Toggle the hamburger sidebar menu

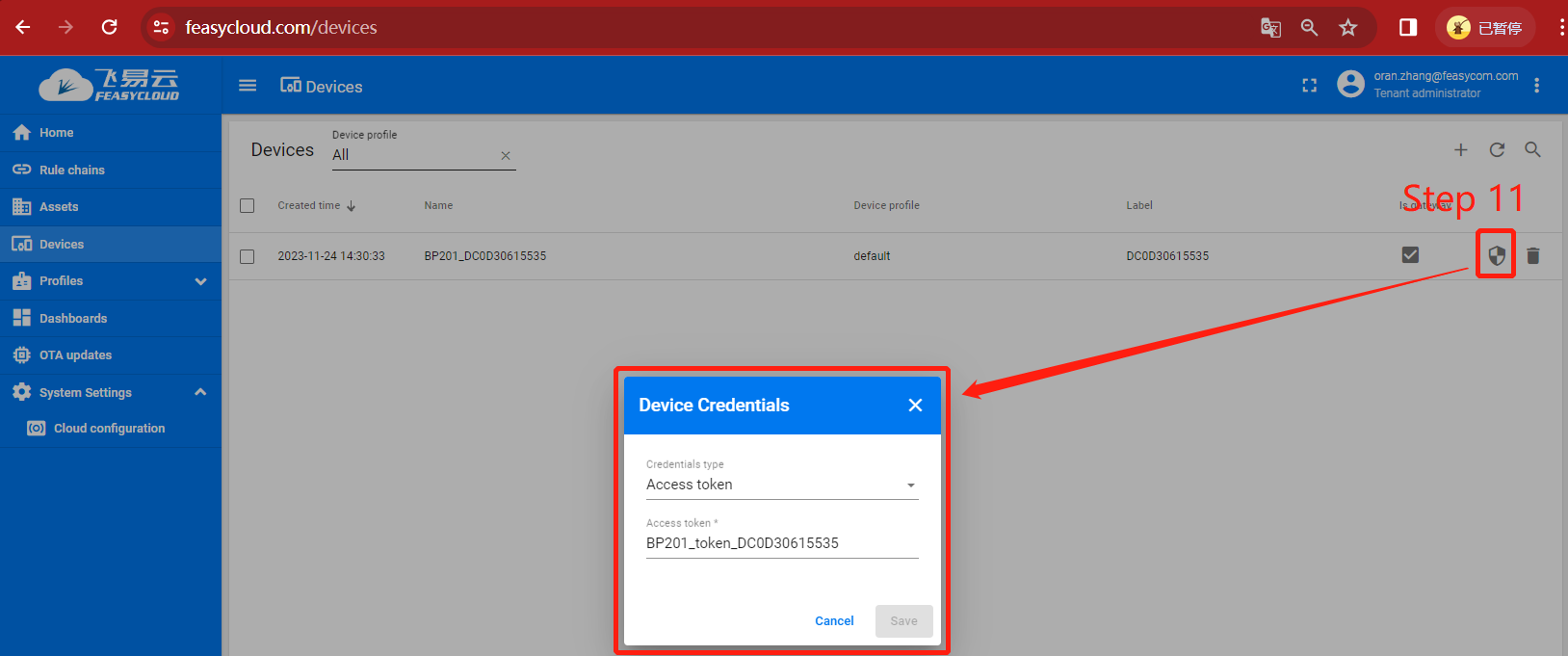click(x=248, y=86)
